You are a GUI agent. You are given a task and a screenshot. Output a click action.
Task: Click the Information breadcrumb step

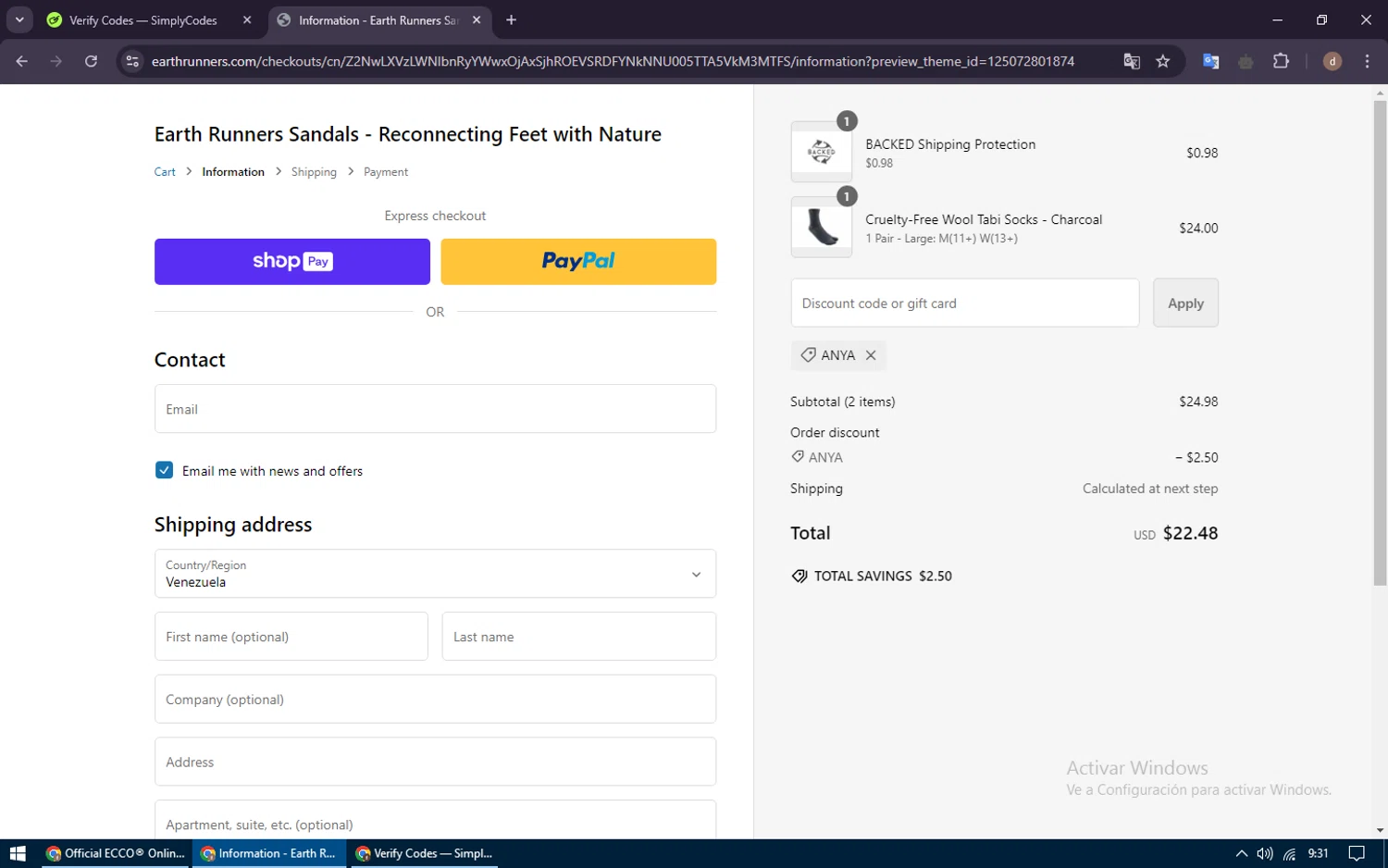233,172
